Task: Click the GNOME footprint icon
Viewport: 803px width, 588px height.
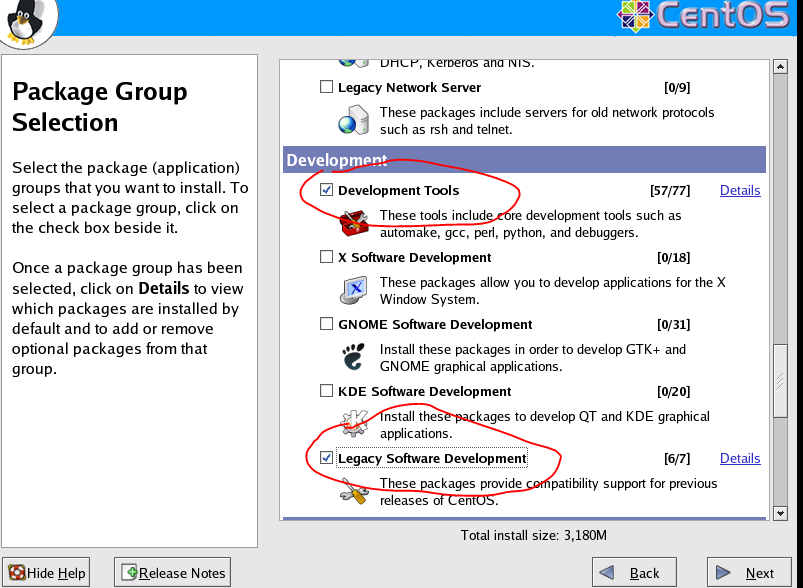Action: point(354,356)
